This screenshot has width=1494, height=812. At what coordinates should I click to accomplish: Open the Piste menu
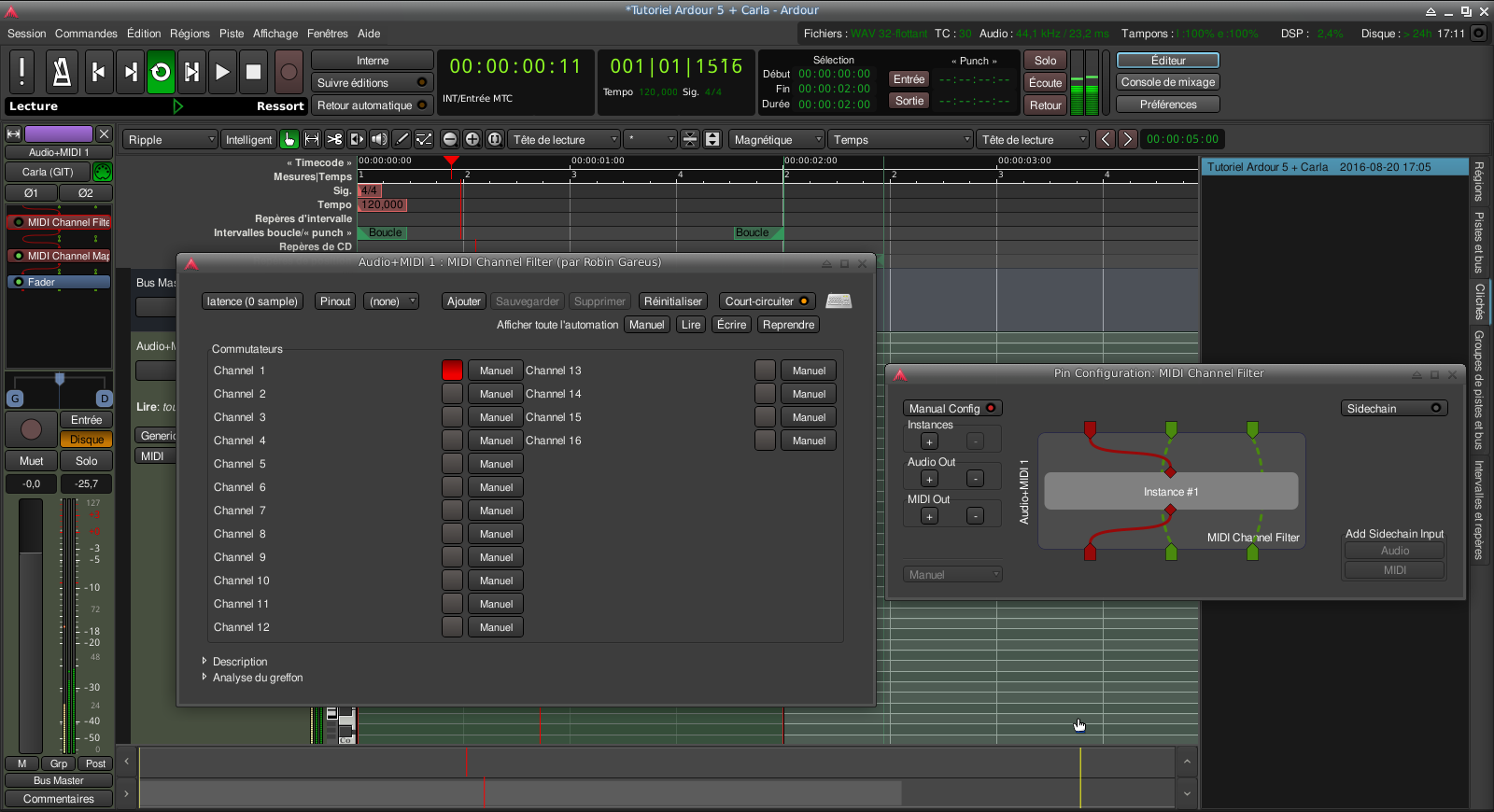(x=232, y=34)
